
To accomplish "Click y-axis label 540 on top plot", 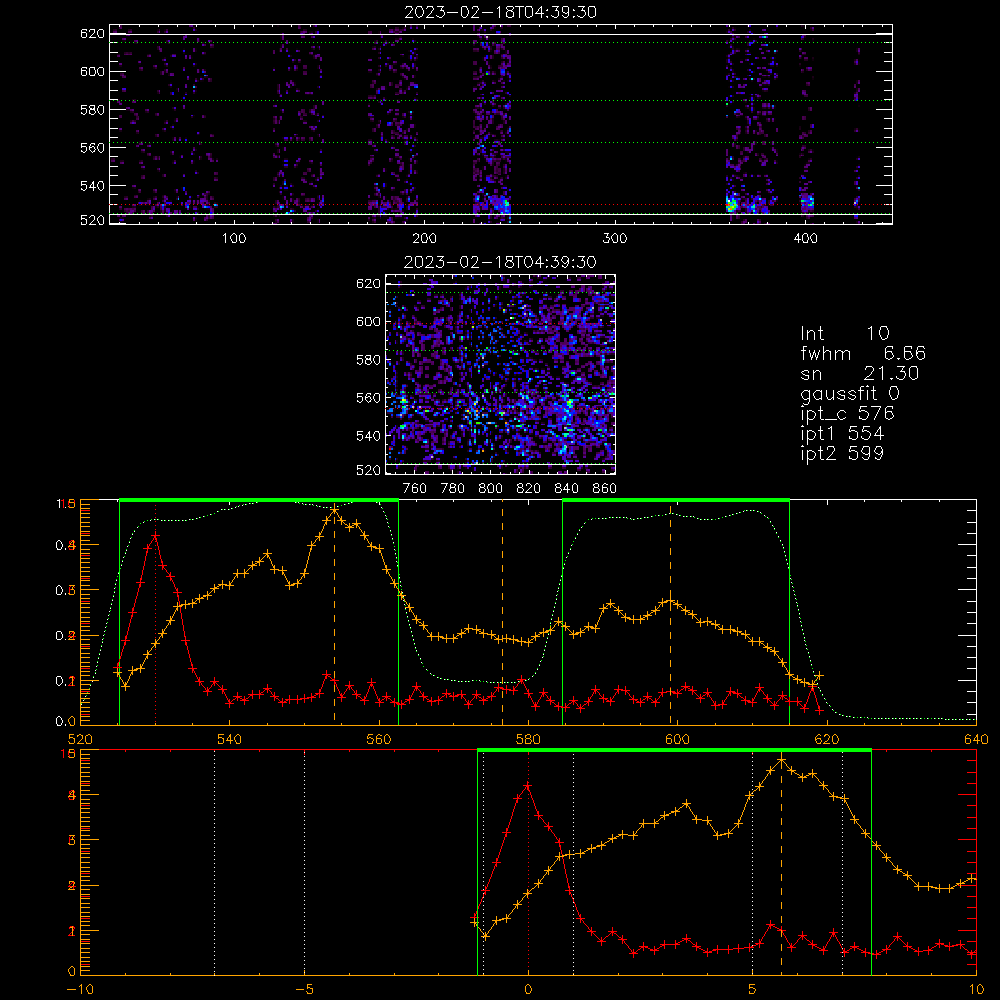I will pyautogui.click(x=92, y=186).
